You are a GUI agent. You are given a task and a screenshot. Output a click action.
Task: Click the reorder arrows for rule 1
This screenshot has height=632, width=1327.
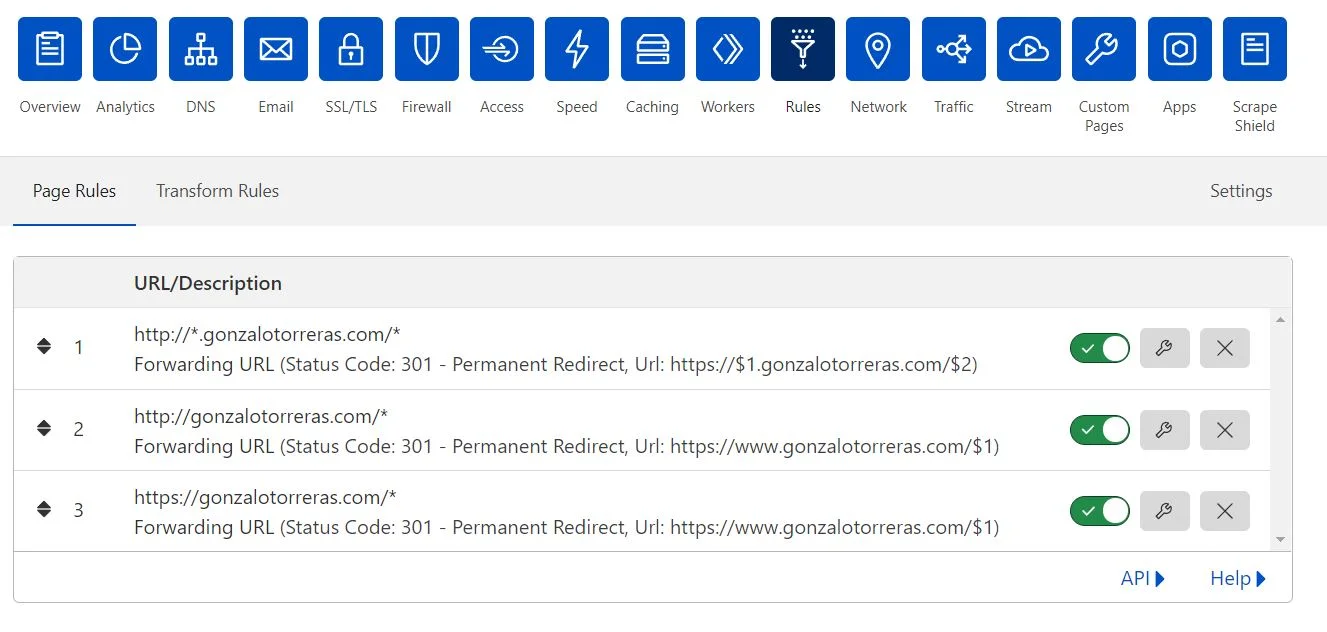click(x=44, y=347)
